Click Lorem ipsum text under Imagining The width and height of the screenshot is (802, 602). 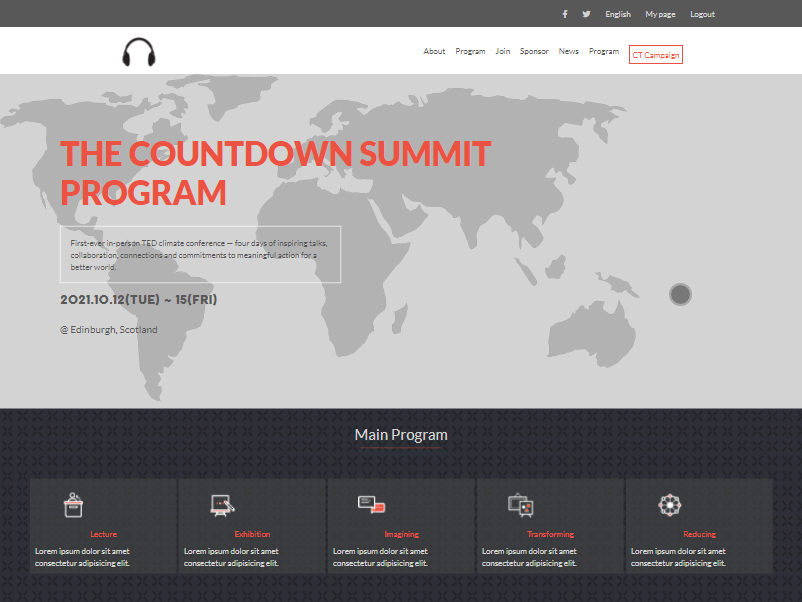pyautogui.click(x=380, y=557)
